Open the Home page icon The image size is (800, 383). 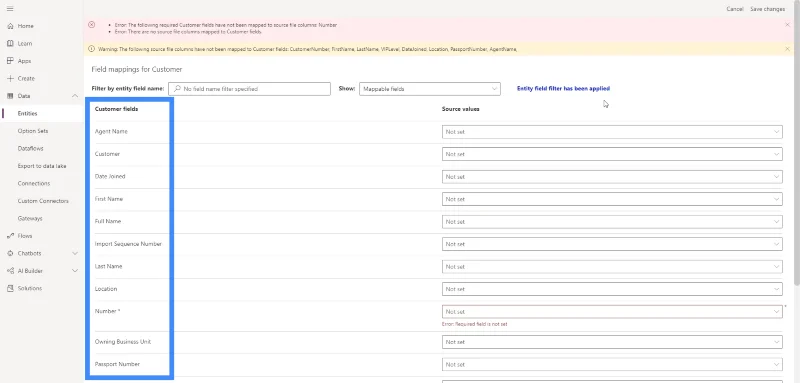tap(10, 26)
